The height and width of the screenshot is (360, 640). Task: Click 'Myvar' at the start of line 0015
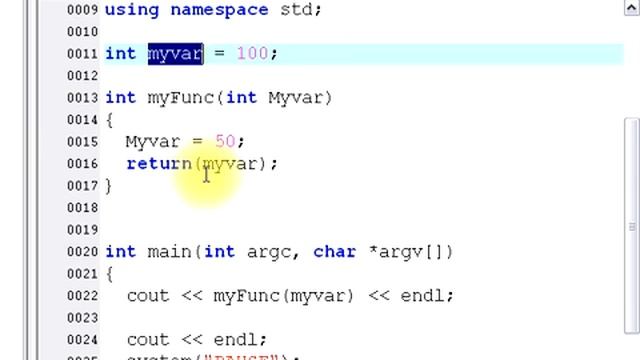[x=153, y=142]
